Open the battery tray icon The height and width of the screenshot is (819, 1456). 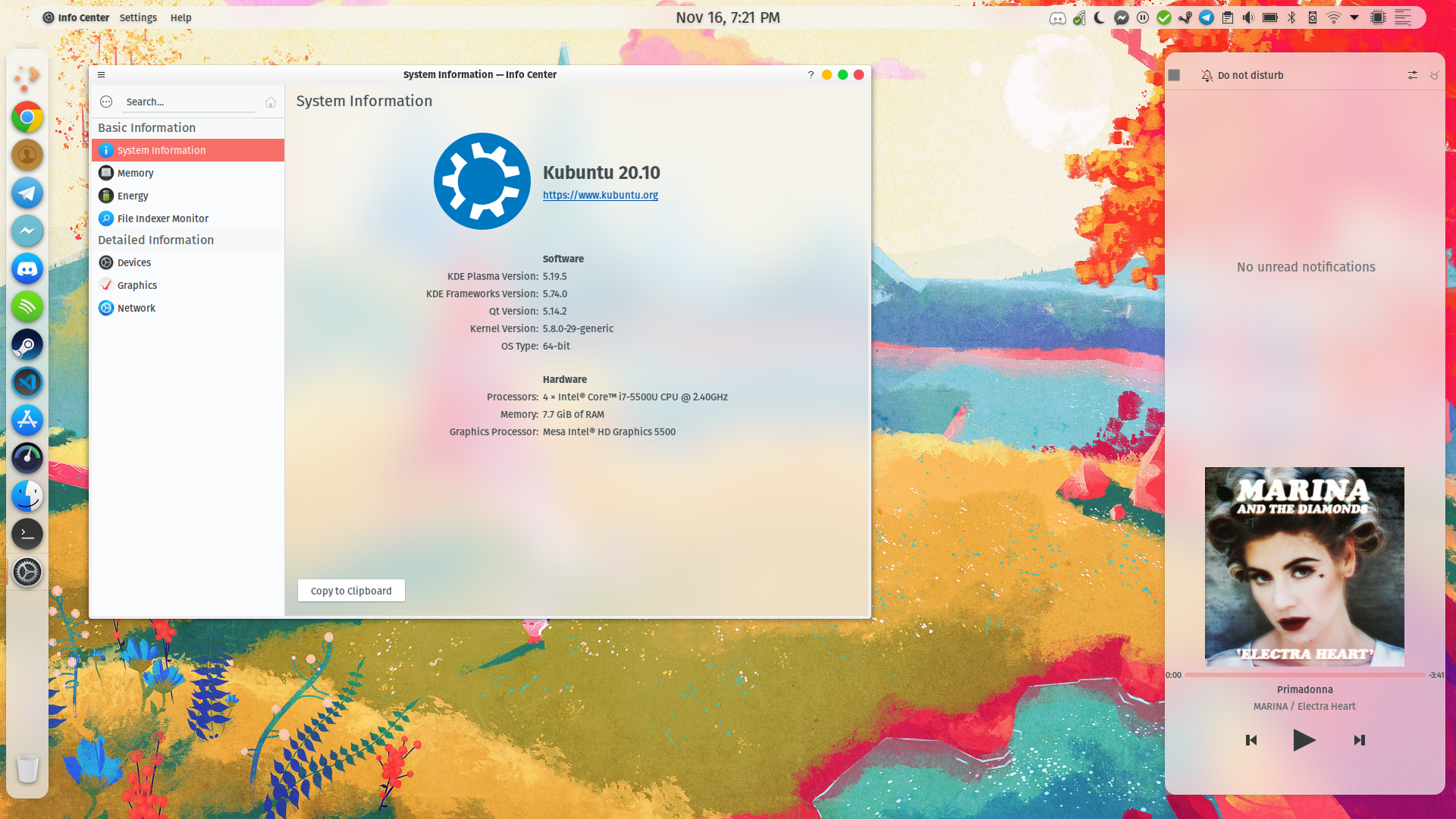[1270, 17]
